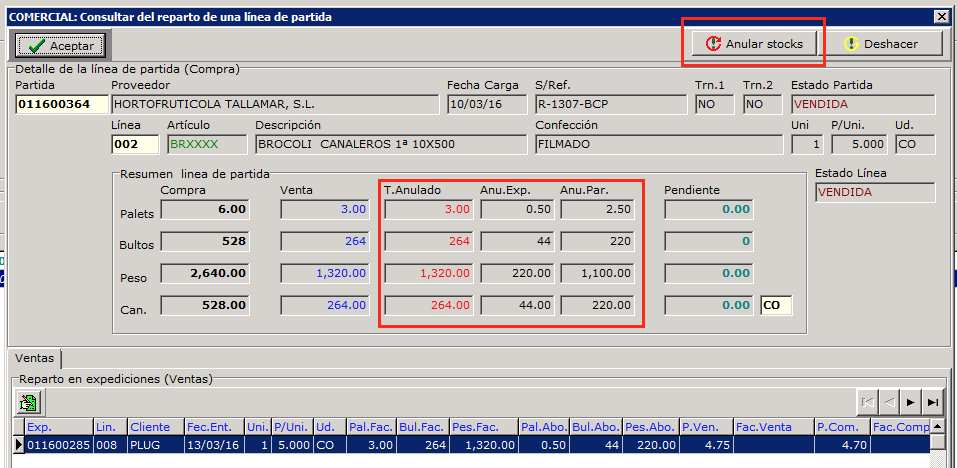Screen dimensions: 957x468
Task: Go to the next record arrow
Action: pos(912,402)
